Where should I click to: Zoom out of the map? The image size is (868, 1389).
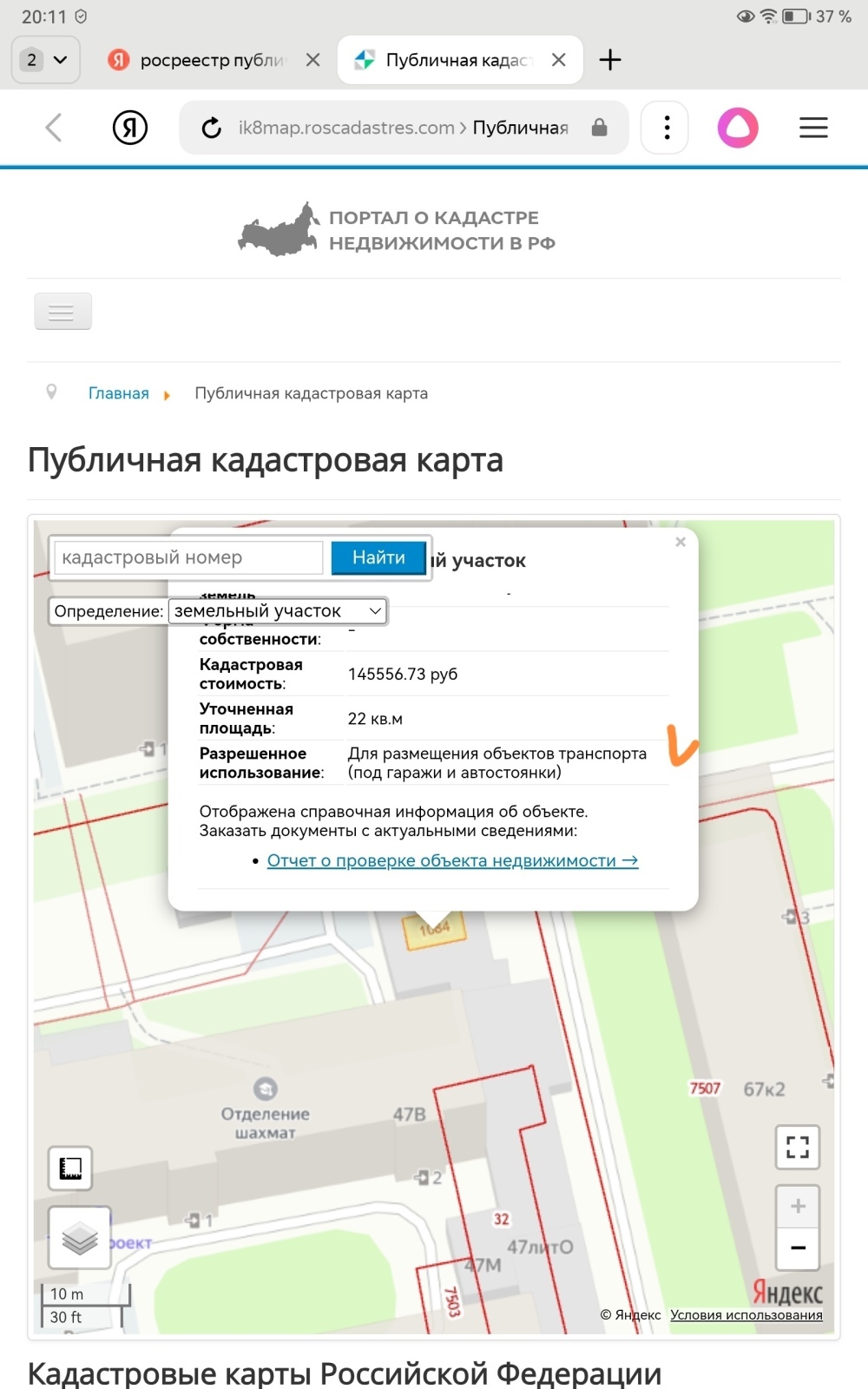click(798, 1248)
